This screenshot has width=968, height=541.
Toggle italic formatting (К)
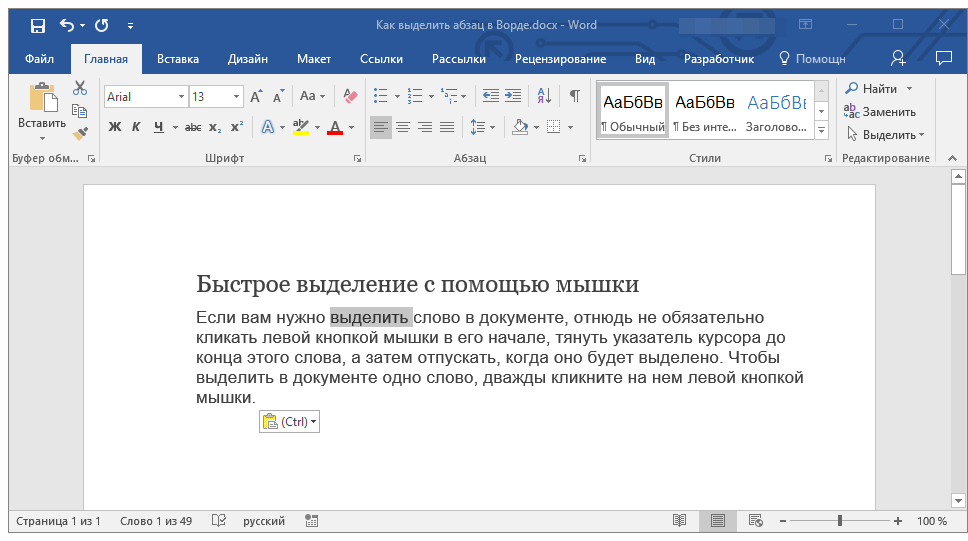click(x=137, y=127)
